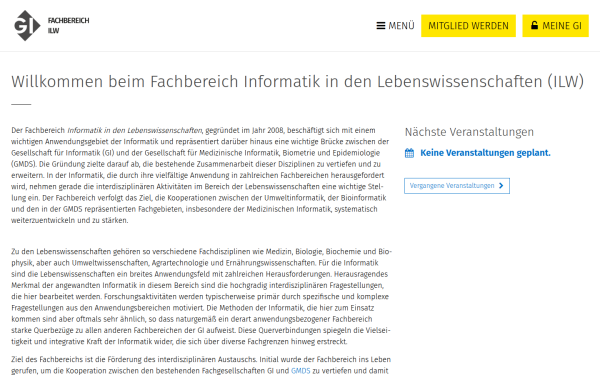The image size is (600, 375).
Task: Click paragraph starting 'Zu den Lebenswissenschaften gehören'
Action: [201, 297]
